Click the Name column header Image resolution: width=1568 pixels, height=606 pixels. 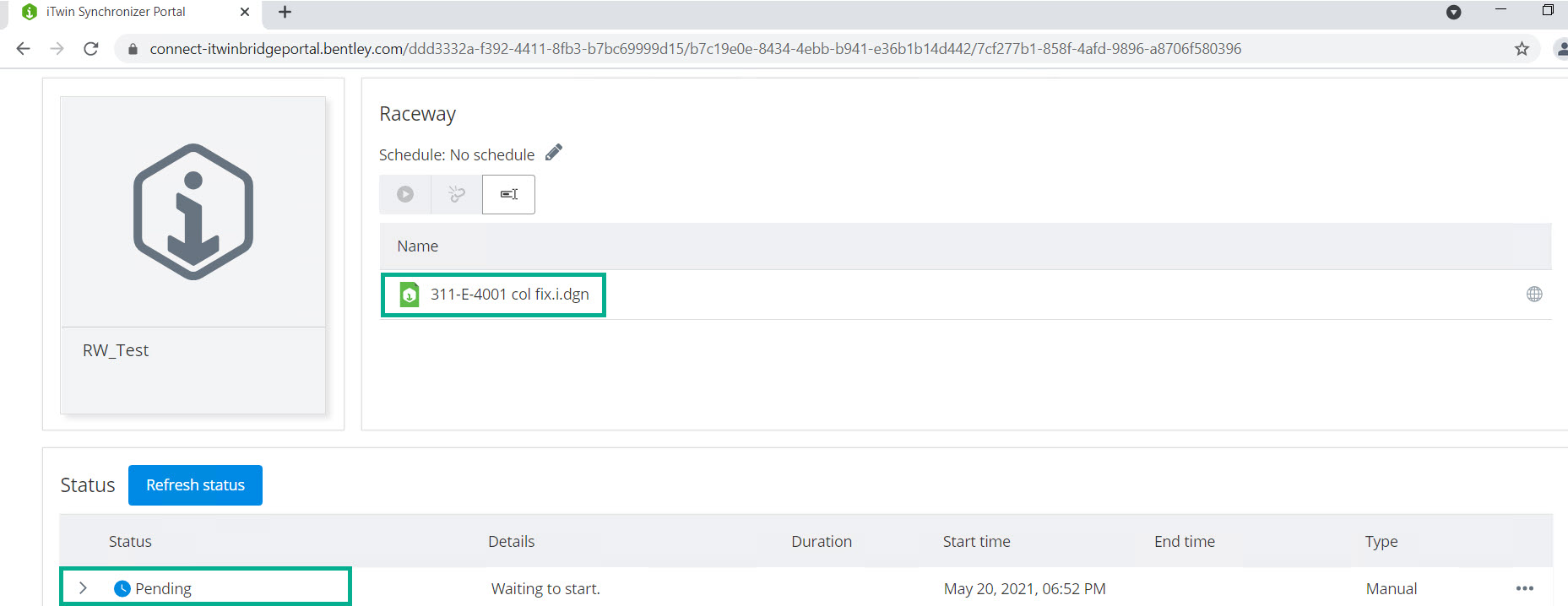[x=418, y=246]
